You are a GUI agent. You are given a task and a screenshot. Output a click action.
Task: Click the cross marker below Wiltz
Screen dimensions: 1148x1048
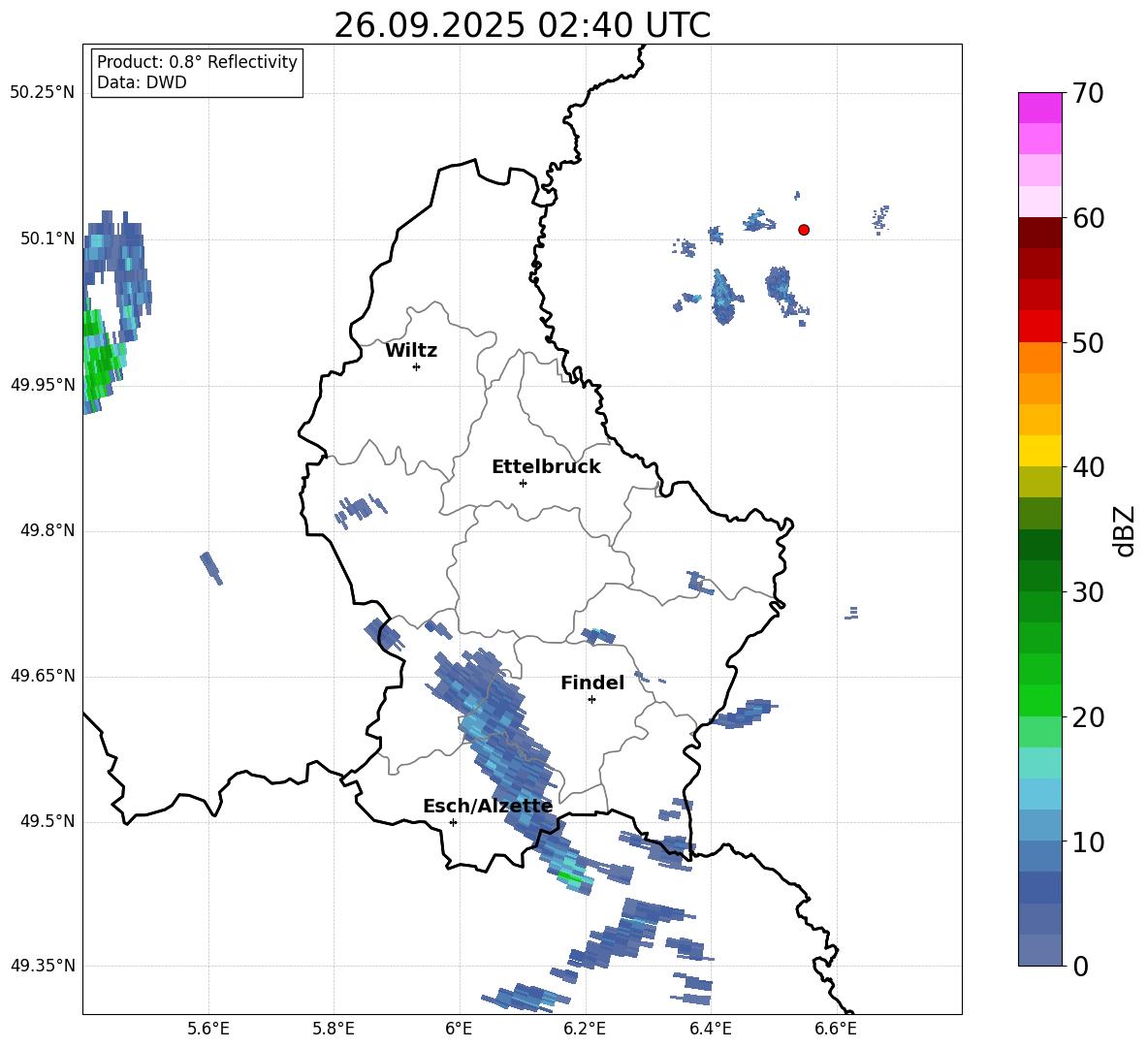pos(417,366)
